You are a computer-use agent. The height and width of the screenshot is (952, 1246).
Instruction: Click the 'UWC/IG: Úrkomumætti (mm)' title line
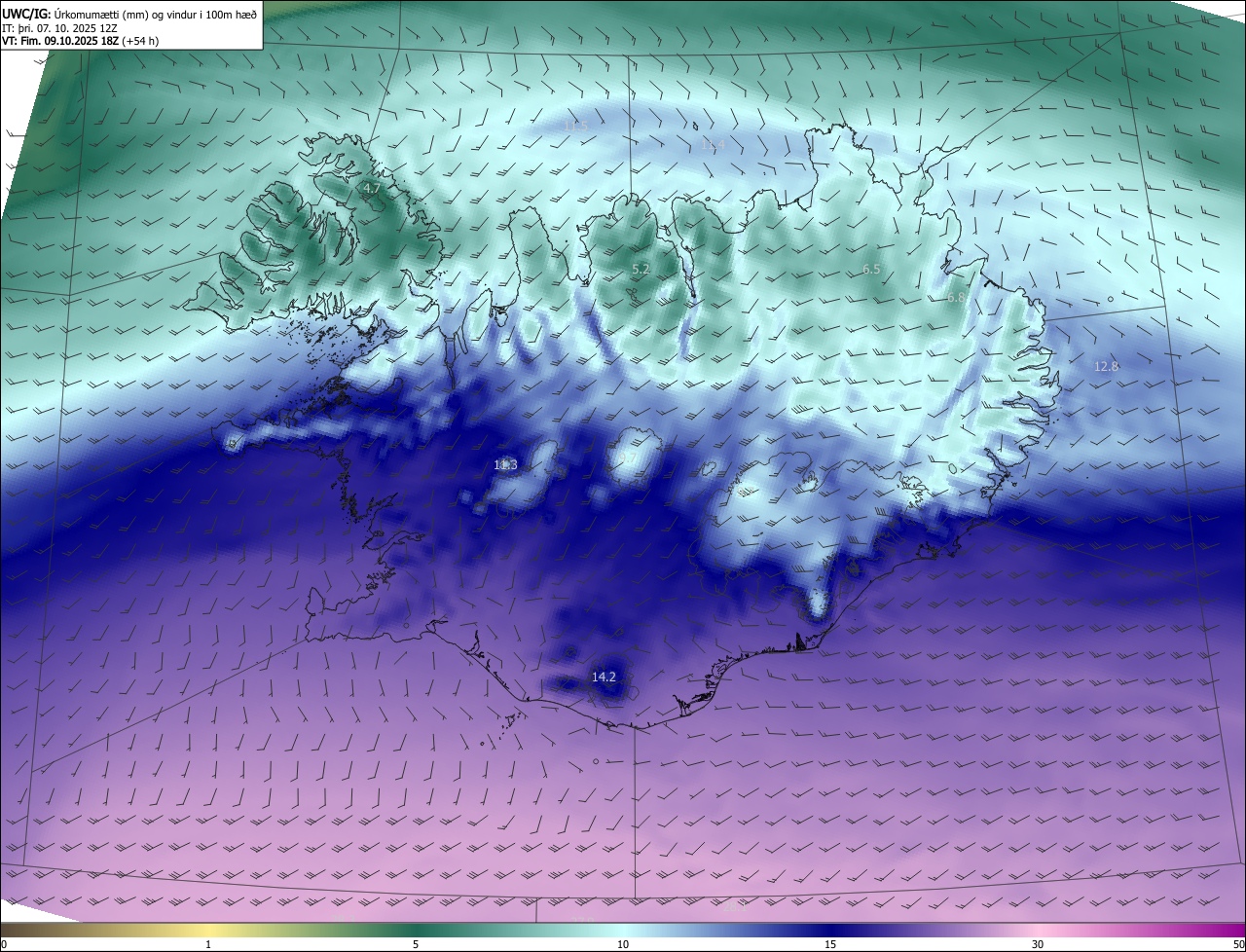tap(129, 14)
